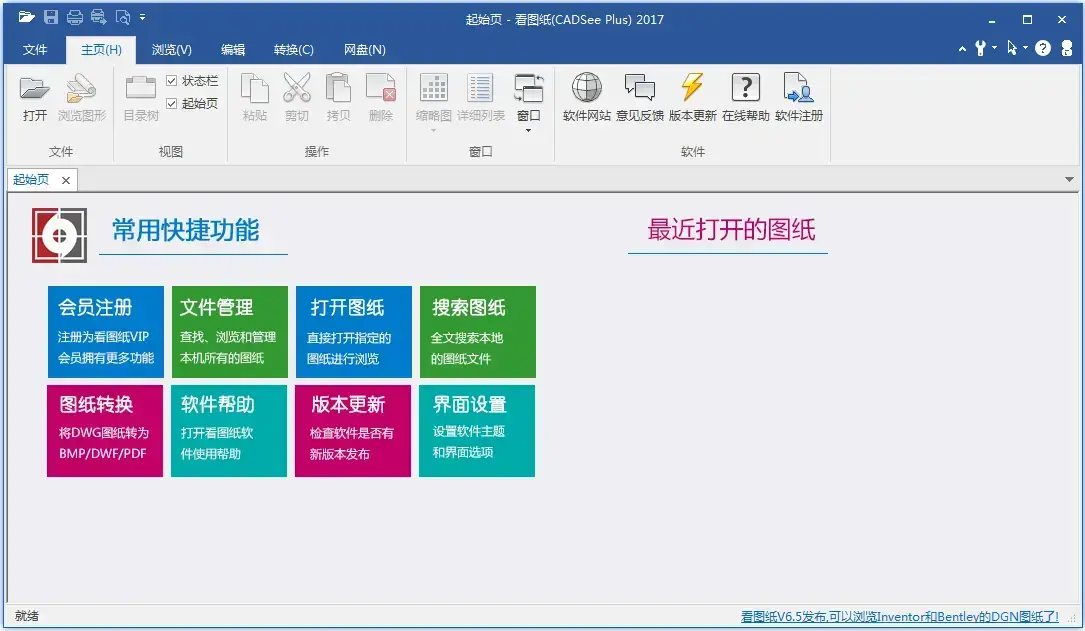1085x631 pixels.
Task: Open the 看图纸V6.5发布 status bar link
Action: pyautogui.click(x=900, y=616)
